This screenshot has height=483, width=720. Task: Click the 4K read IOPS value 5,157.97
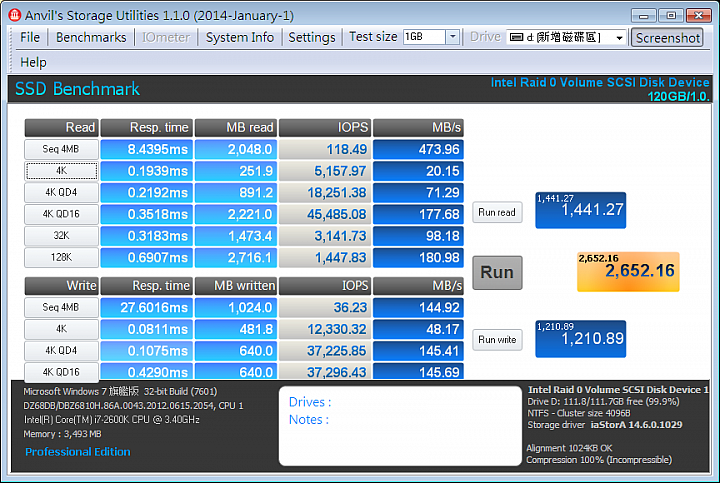(326, 171)
